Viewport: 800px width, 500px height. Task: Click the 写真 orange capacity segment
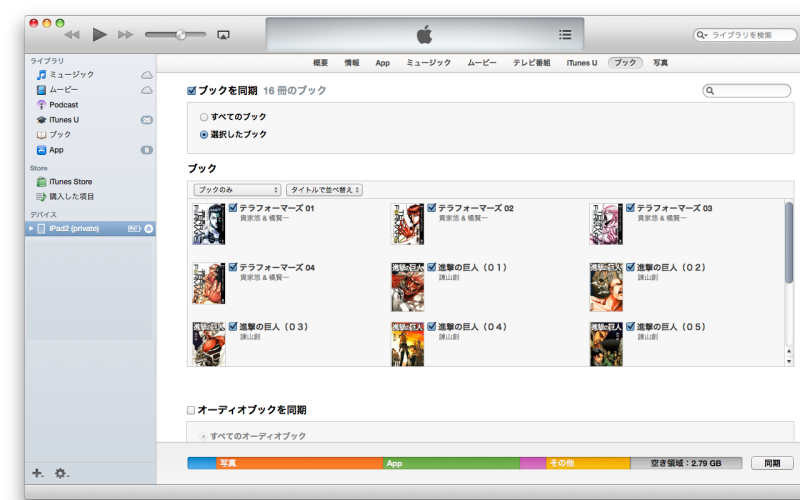(299, 463)
